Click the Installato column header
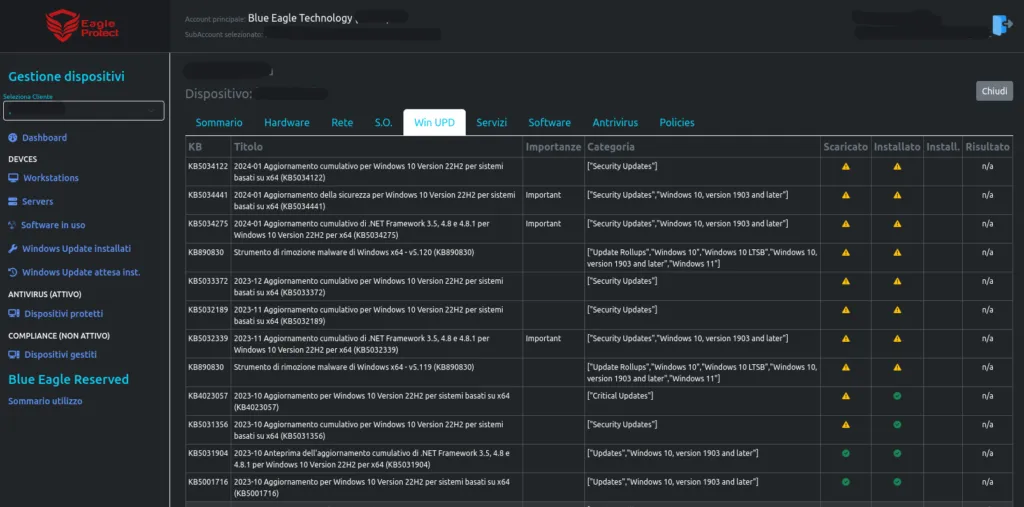This screenshot has width=1024, height=507. pyautogui.click(x=897, y=147)
